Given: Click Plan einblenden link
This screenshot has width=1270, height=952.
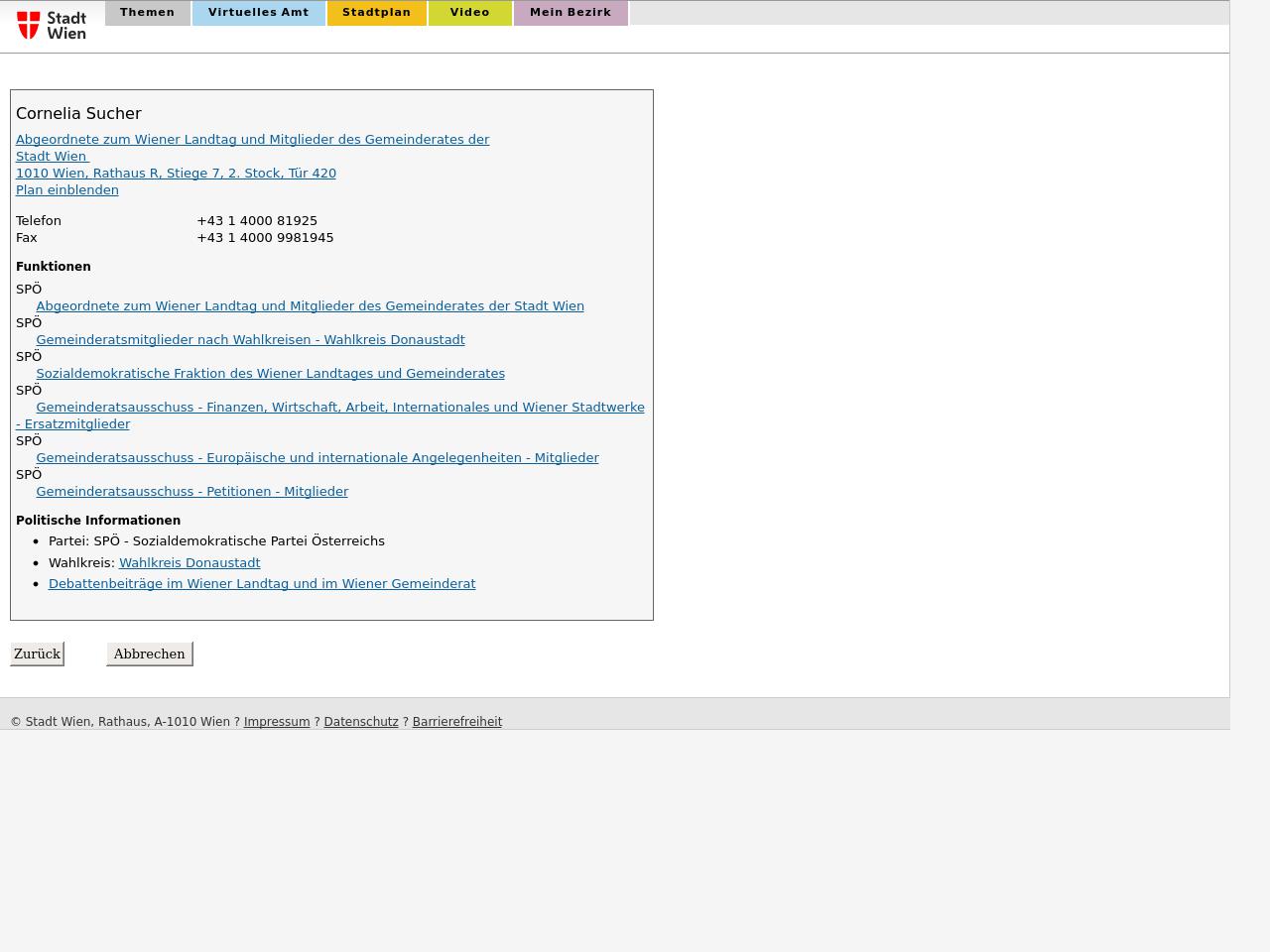Looking at the screenshot, I should point(66,190).
